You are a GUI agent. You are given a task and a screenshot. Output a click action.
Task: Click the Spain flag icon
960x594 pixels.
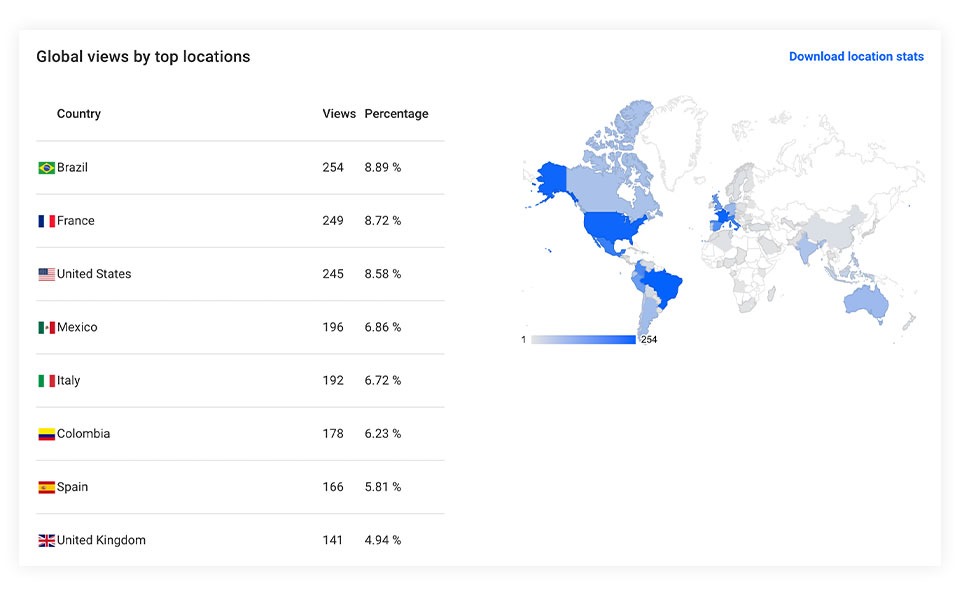tap(47, 487)
